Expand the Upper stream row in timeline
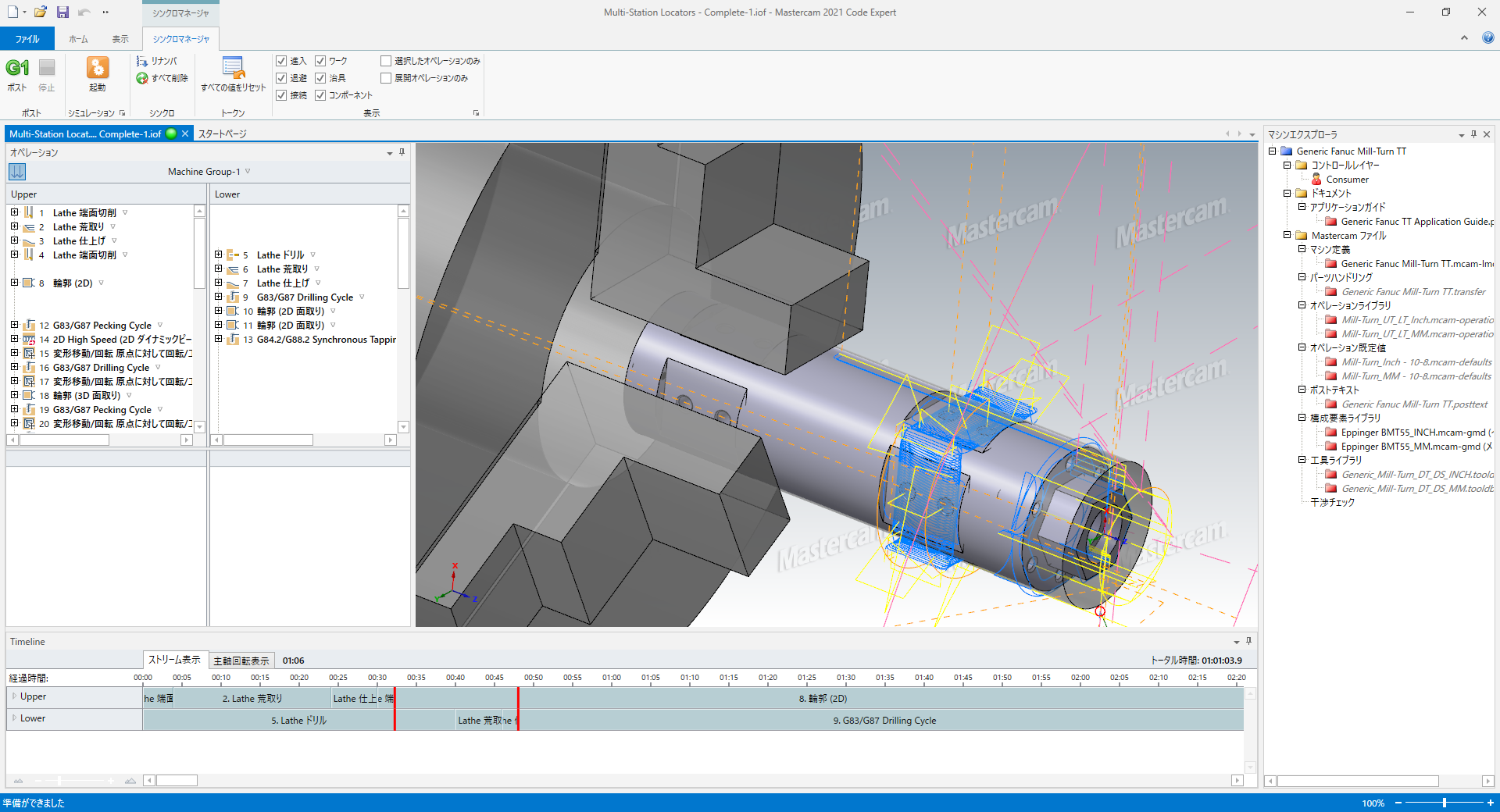Screen dimensions: 1500x812 coord(14,696)
